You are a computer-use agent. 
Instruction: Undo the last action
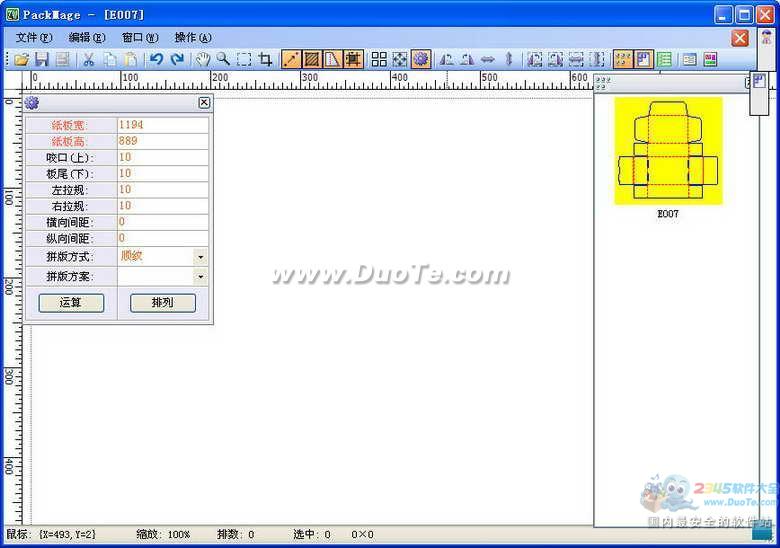pos(157,60)
